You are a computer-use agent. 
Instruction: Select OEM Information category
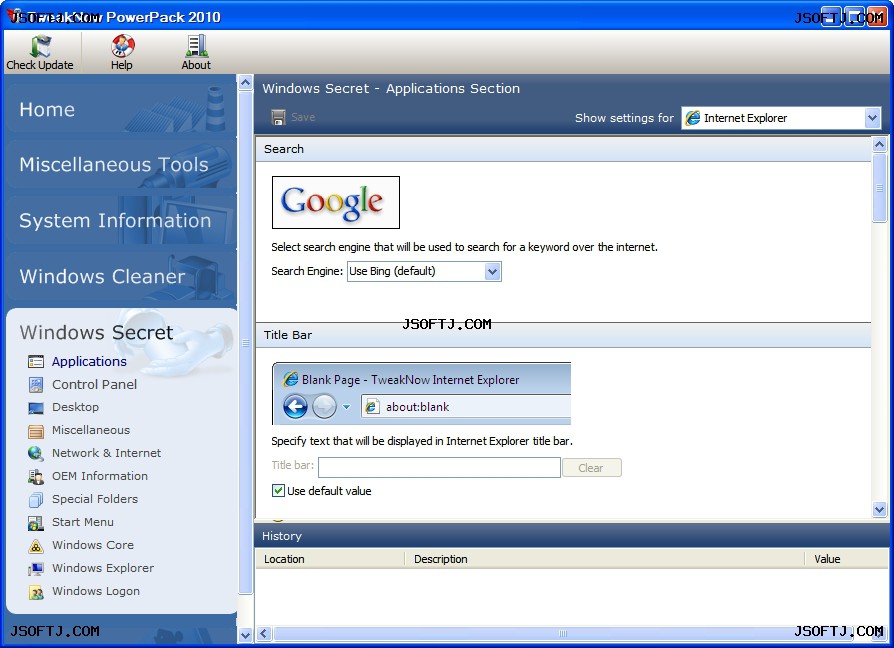pyautogui.click(x=100, y=476)
